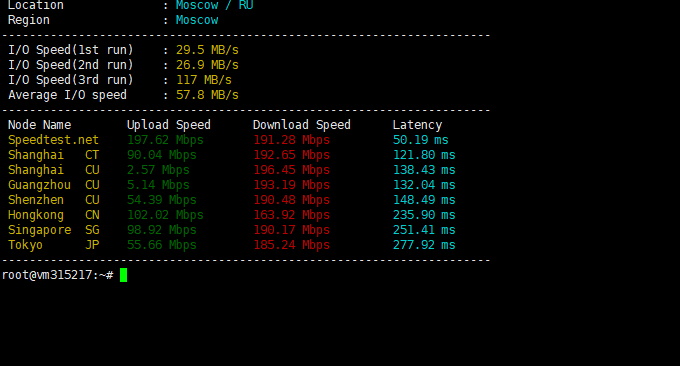Click download speed "163.92 Mbps"

point(291,215)
